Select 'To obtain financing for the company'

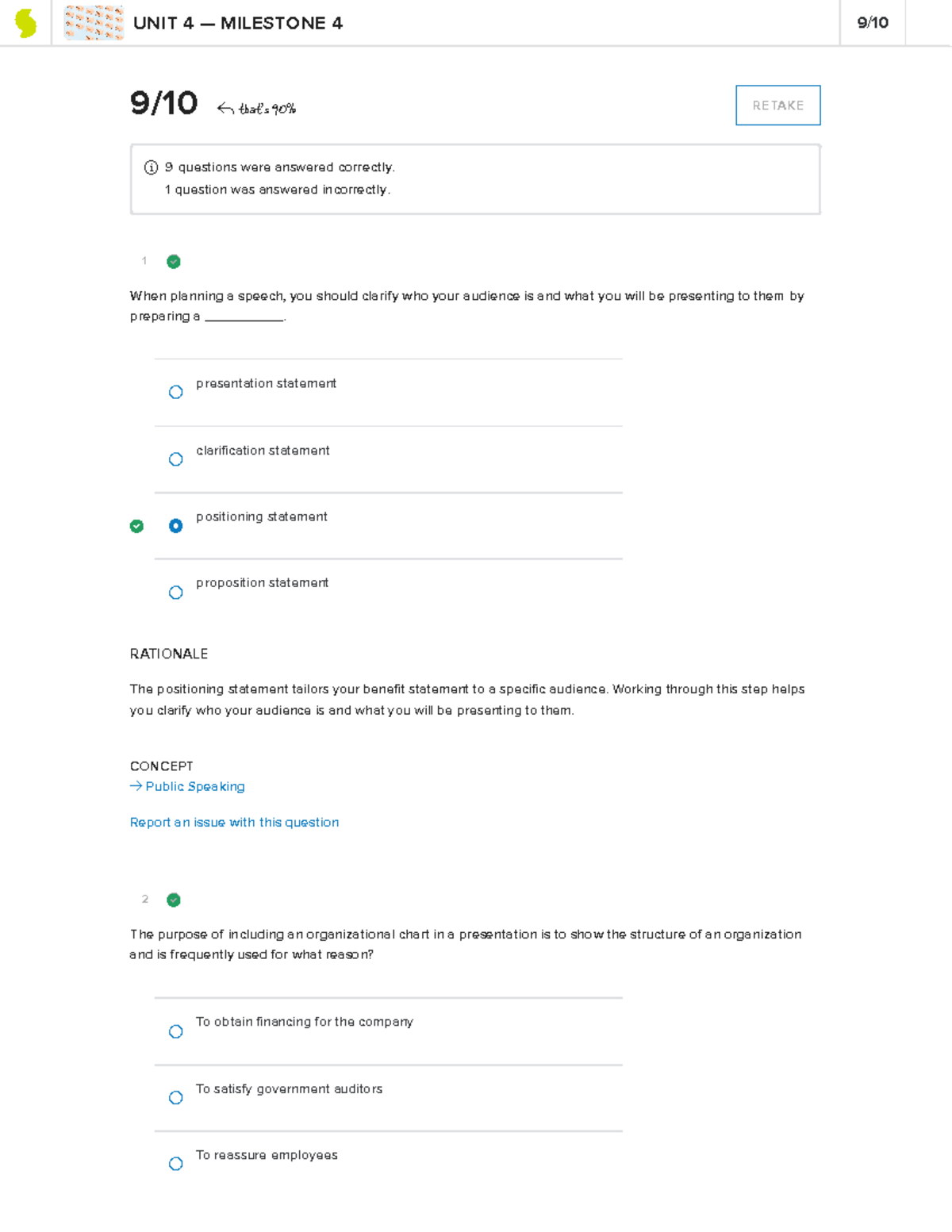pos(176,1031)
